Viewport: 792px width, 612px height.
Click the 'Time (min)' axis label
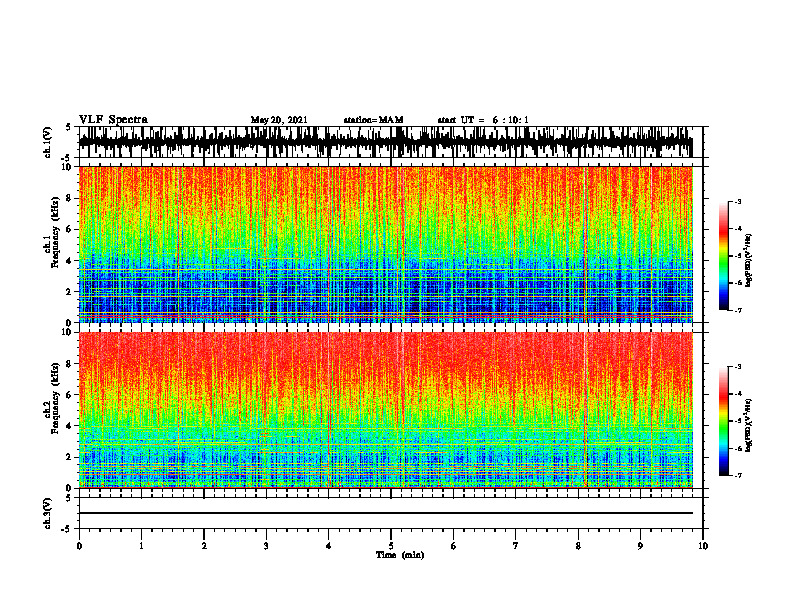click(400, 555)
